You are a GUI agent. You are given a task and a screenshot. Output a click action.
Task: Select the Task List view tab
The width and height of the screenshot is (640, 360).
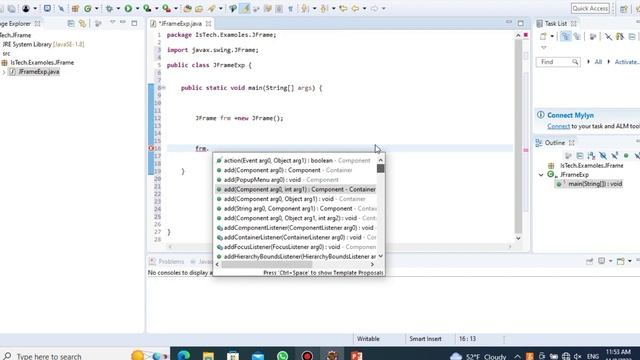556,24
